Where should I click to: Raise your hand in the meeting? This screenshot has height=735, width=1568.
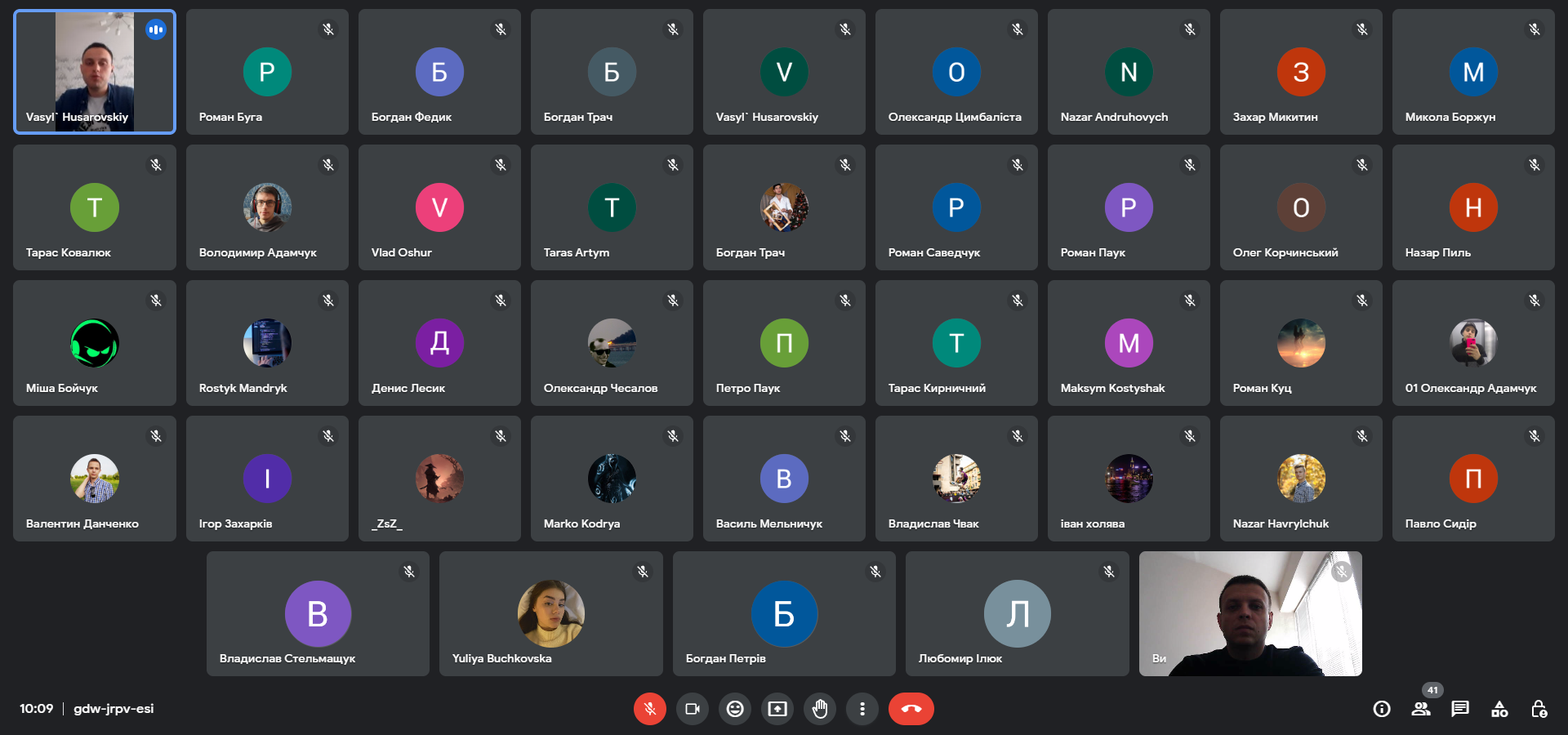pyautogui.click(x=820, y=709)
